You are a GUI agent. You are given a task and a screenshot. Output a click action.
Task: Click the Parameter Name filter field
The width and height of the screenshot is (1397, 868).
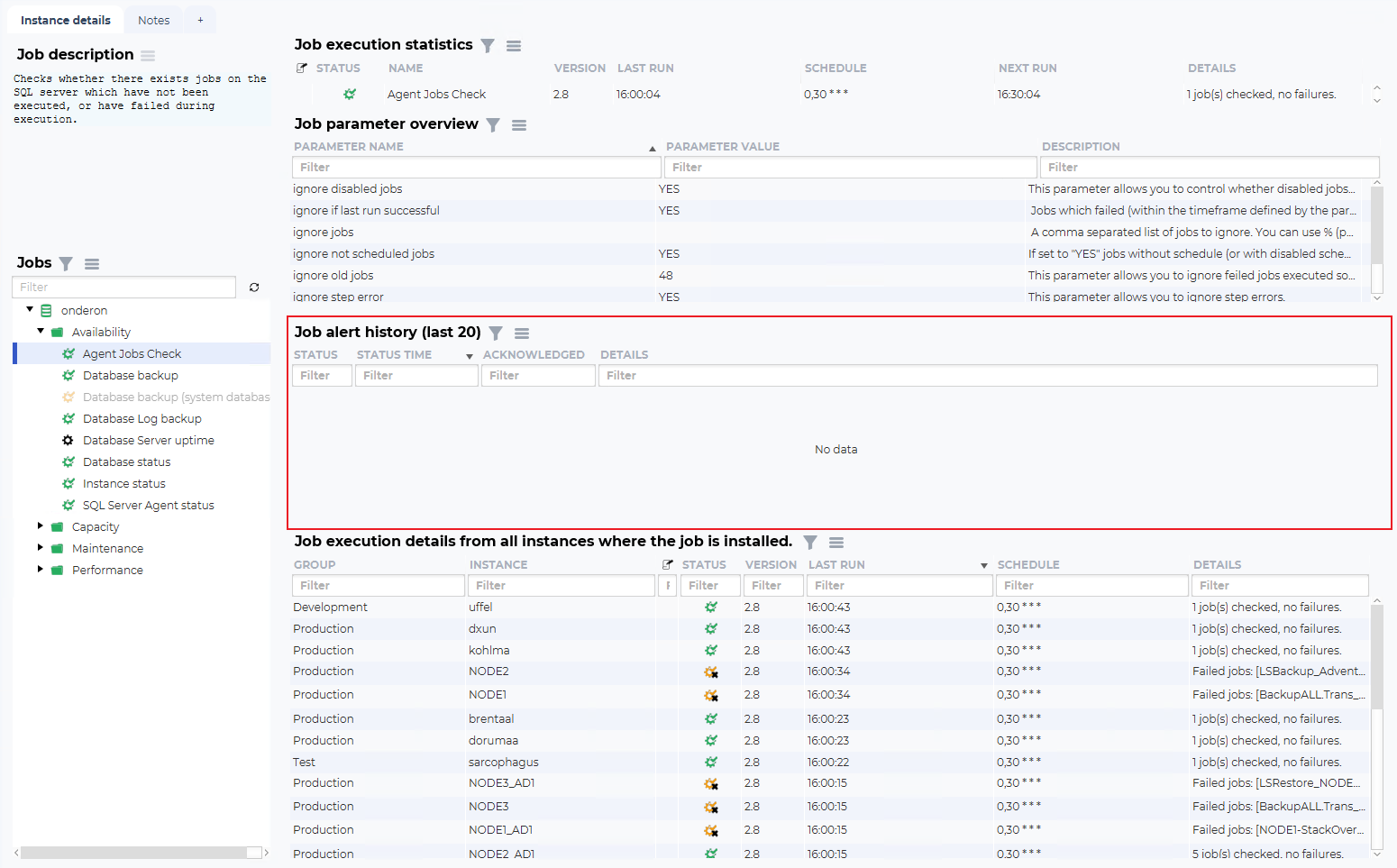pyautogui.click(x=476, y=168)
